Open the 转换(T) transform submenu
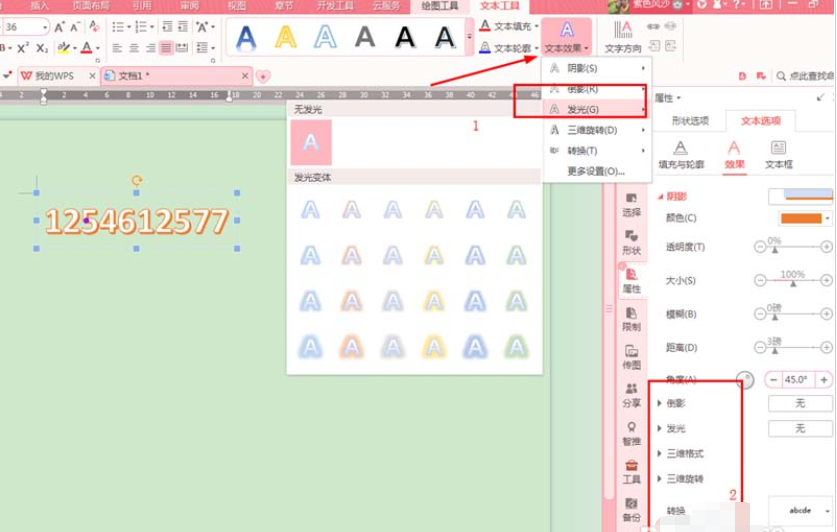Image resolution: width=837 pixels, height=532 pixels. coord(597,150)
